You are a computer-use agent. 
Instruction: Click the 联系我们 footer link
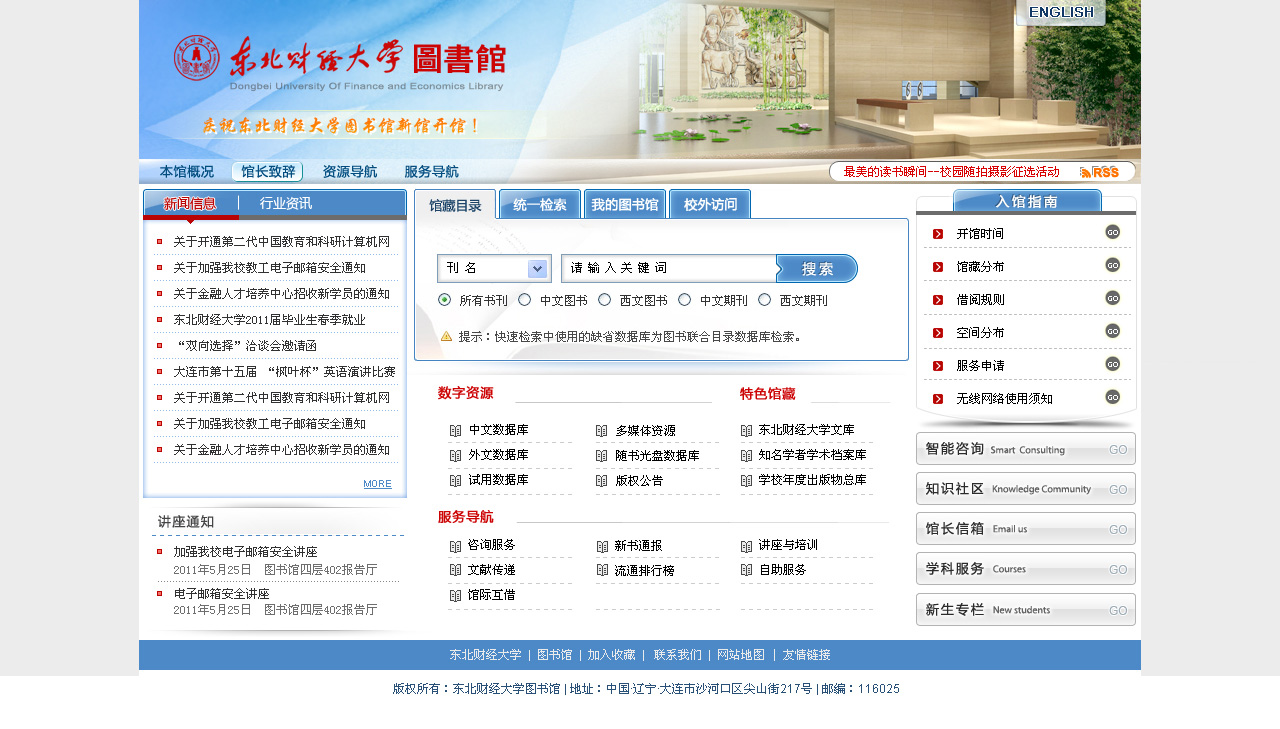point(678,655)
